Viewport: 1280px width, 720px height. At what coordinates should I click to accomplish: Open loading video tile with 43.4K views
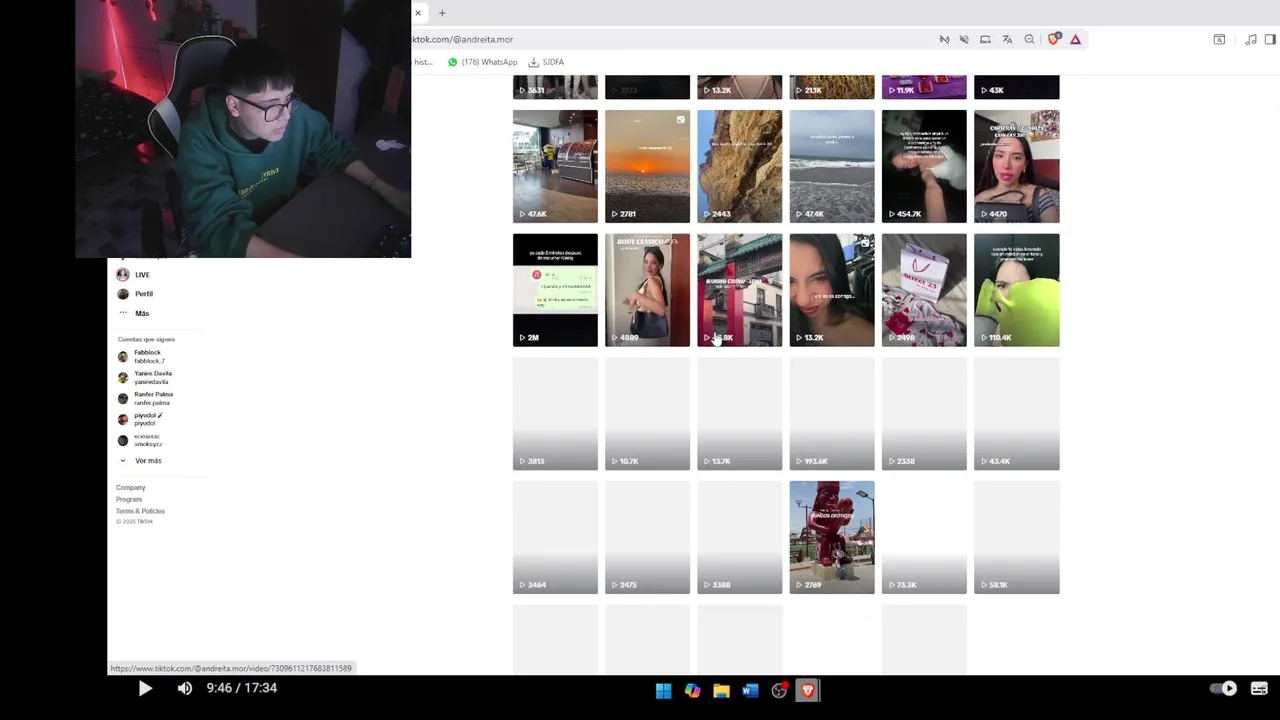pos(1016,414)
